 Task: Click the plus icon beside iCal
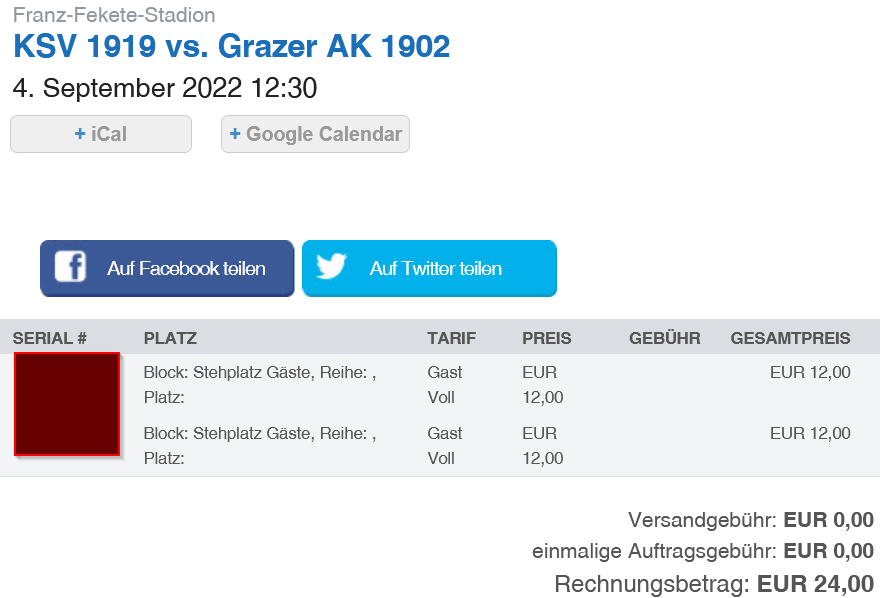80,134
